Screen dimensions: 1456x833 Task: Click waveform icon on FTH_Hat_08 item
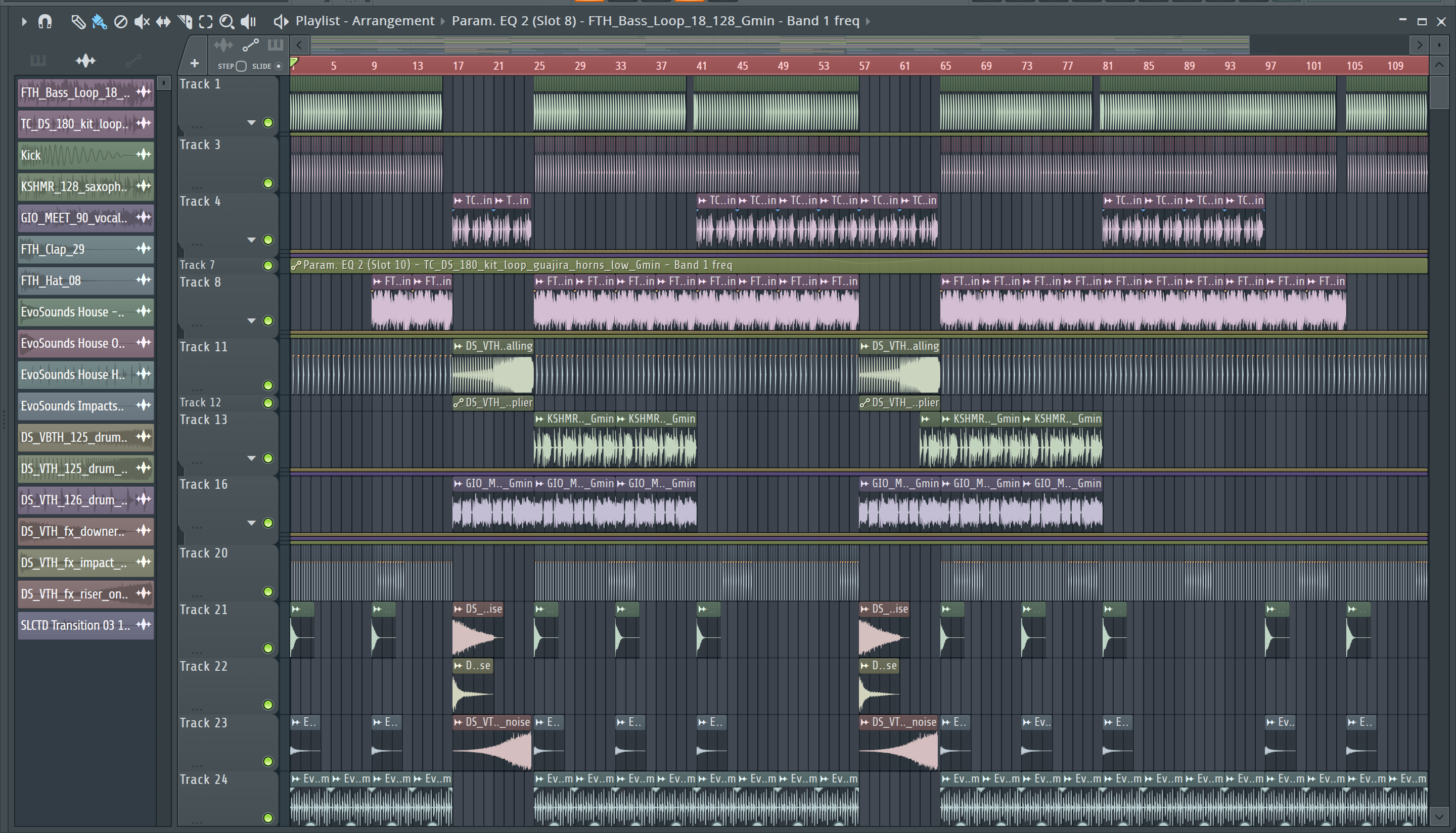tap(144, 280)
